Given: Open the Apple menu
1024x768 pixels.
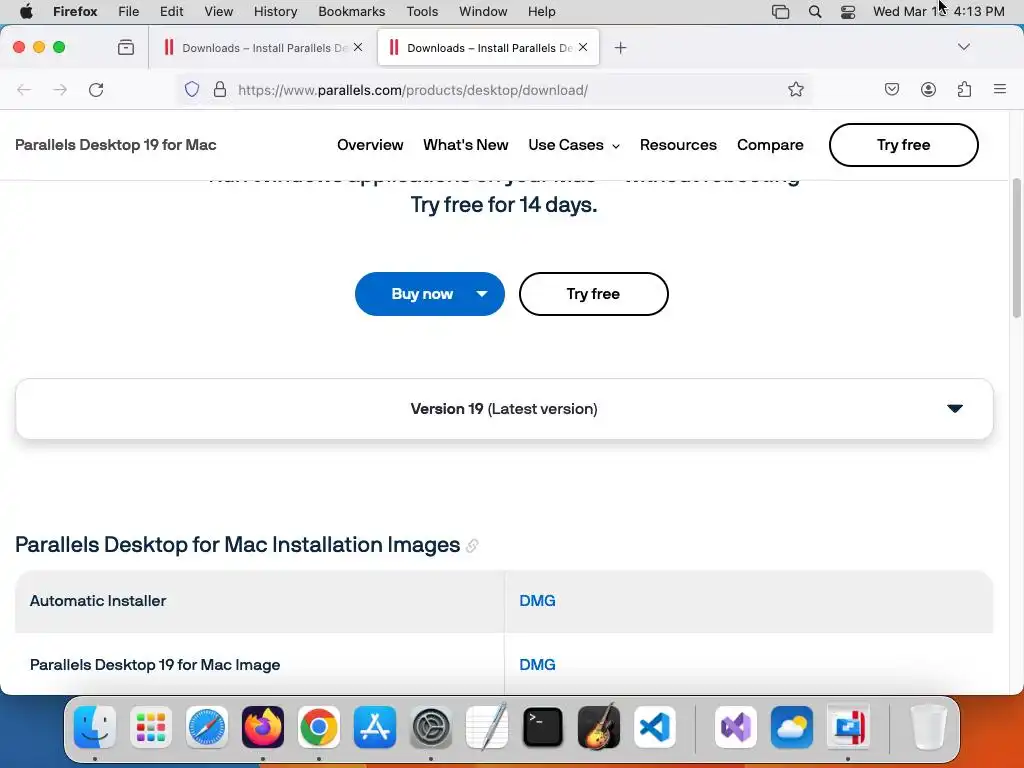Looking at the screenshot, I should point(26,12).
